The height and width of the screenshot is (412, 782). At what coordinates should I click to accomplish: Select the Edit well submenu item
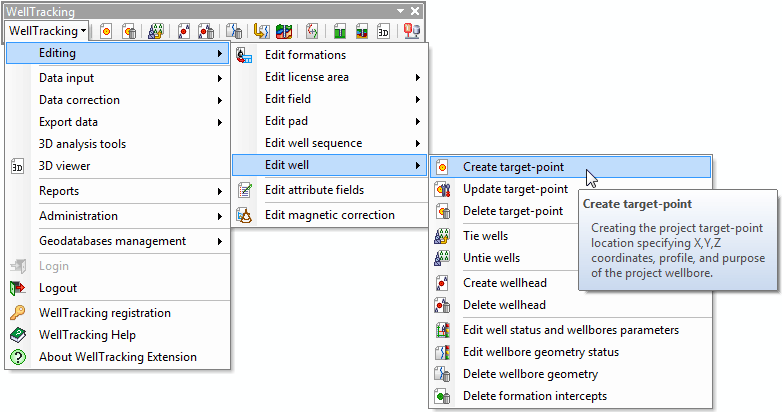coord(330,165)
